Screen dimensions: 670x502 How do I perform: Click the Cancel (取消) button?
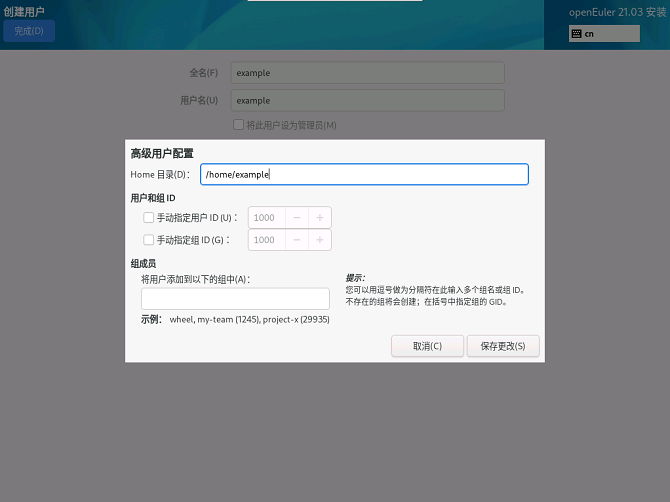coord(427,346)
